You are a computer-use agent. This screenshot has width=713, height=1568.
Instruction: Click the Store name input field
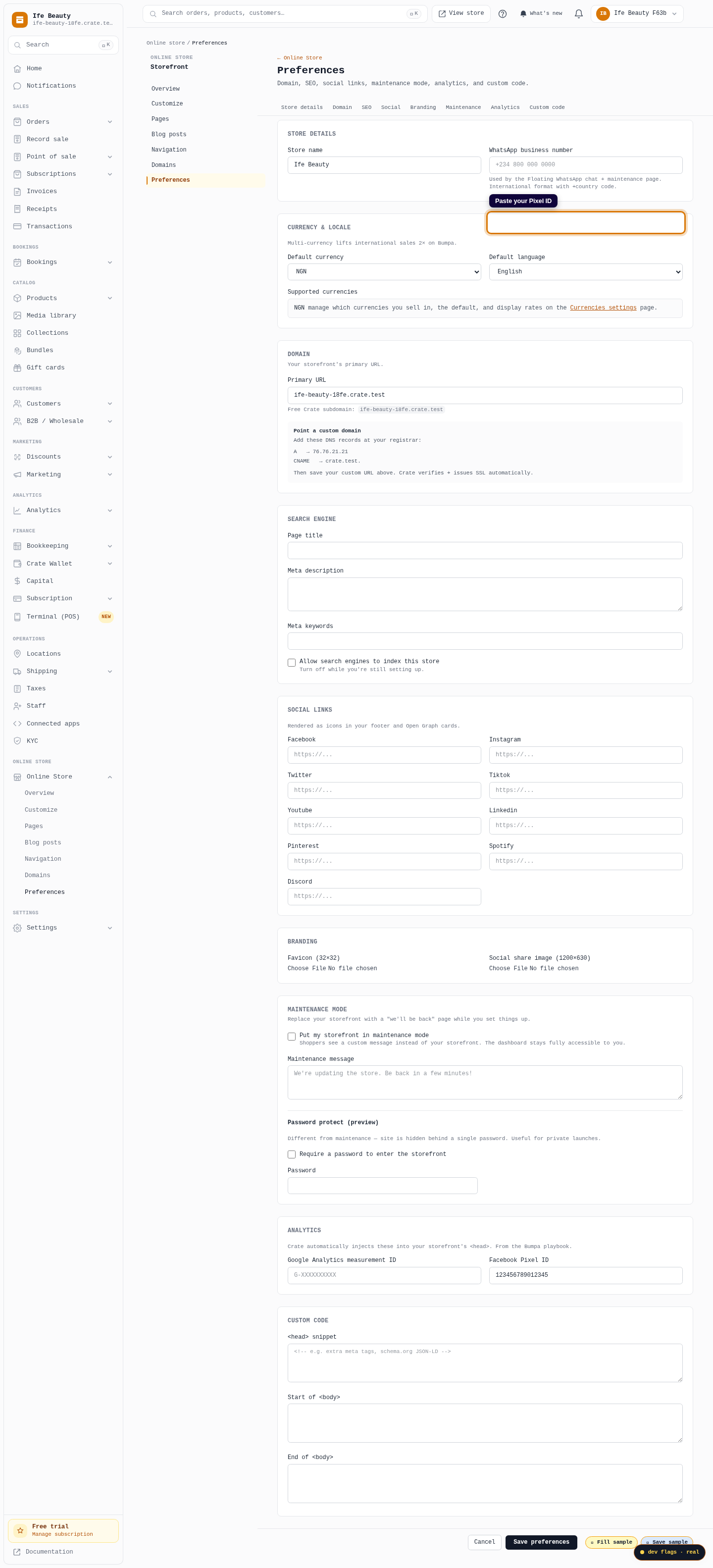pos(385,165)
